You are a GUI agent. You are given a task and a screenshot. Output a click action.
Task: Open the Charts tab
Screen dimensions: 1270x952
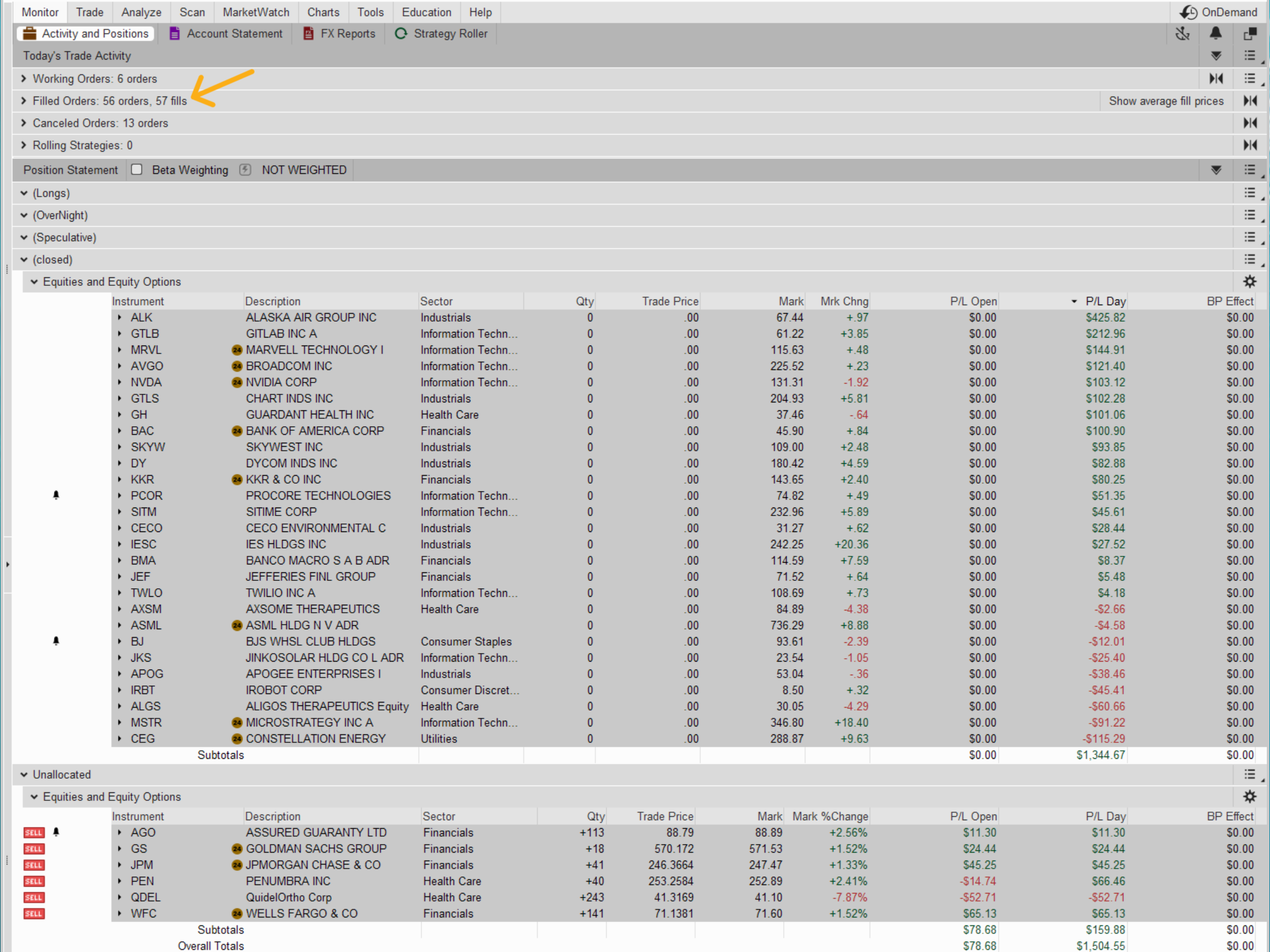pos(323,12)
